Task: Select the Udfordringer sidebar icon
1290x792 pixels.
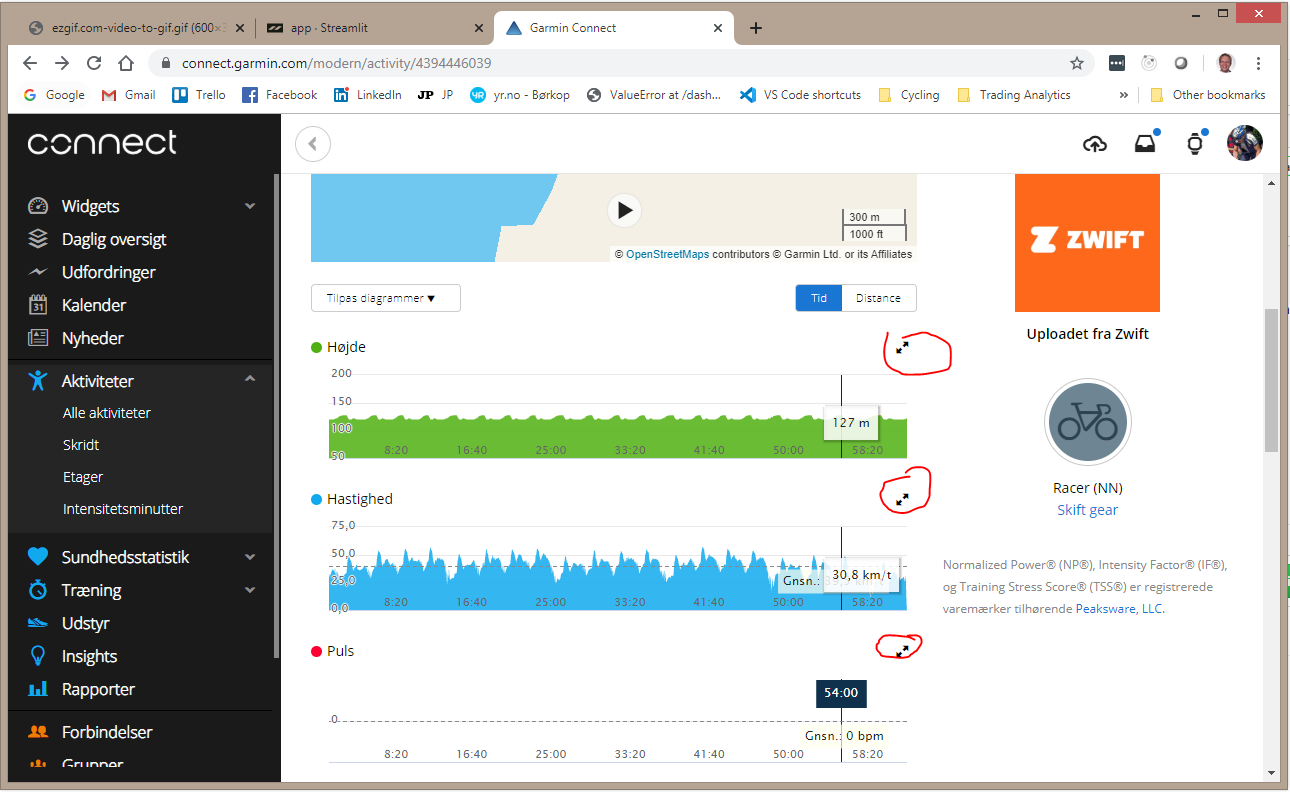Action: point(35,271)
